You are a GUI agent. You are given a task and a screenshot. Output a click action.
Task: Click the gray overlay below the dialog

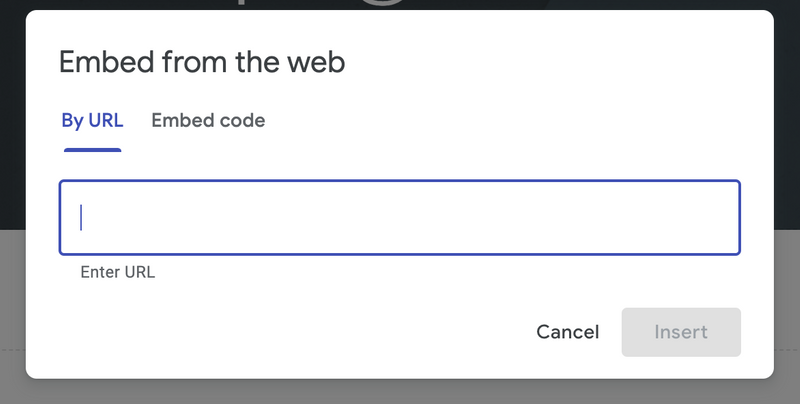[399, 392]
